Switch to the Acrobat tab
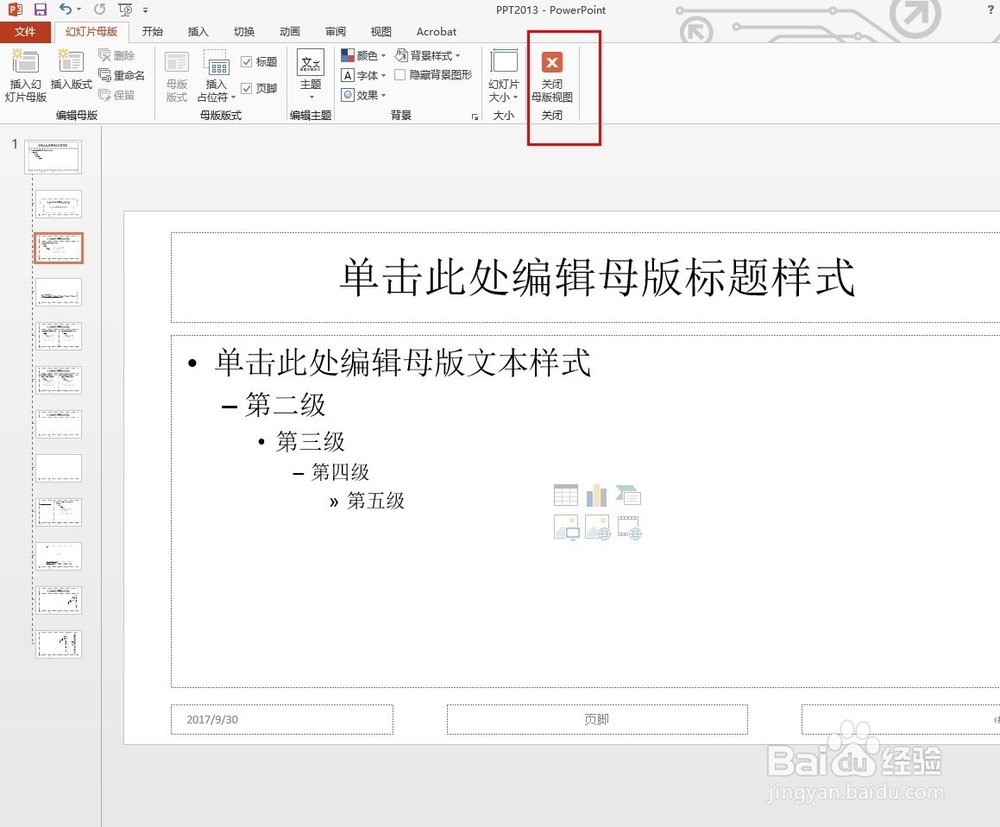 (x=436, y=31)
